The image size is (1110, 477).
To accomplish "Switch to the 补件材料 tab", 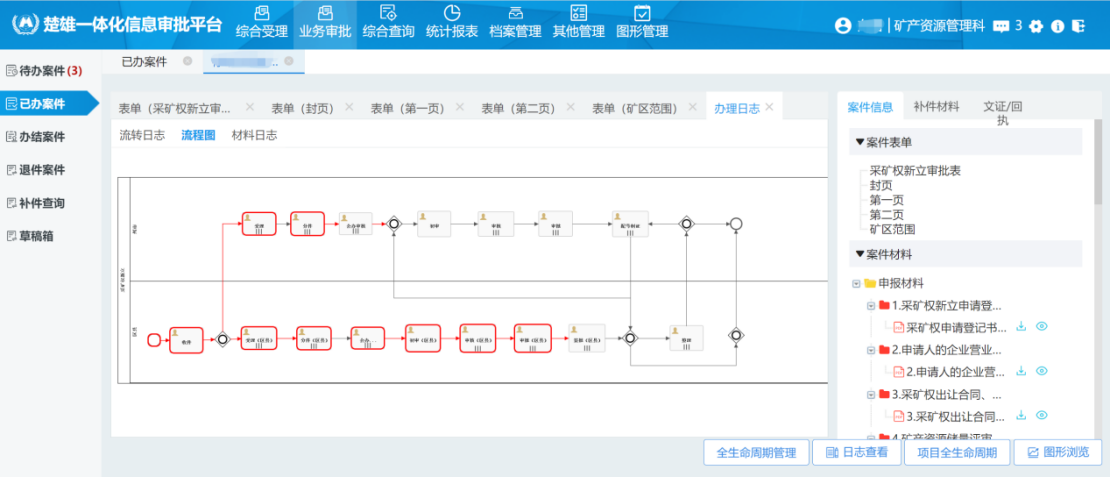I will tap(936, 107).
